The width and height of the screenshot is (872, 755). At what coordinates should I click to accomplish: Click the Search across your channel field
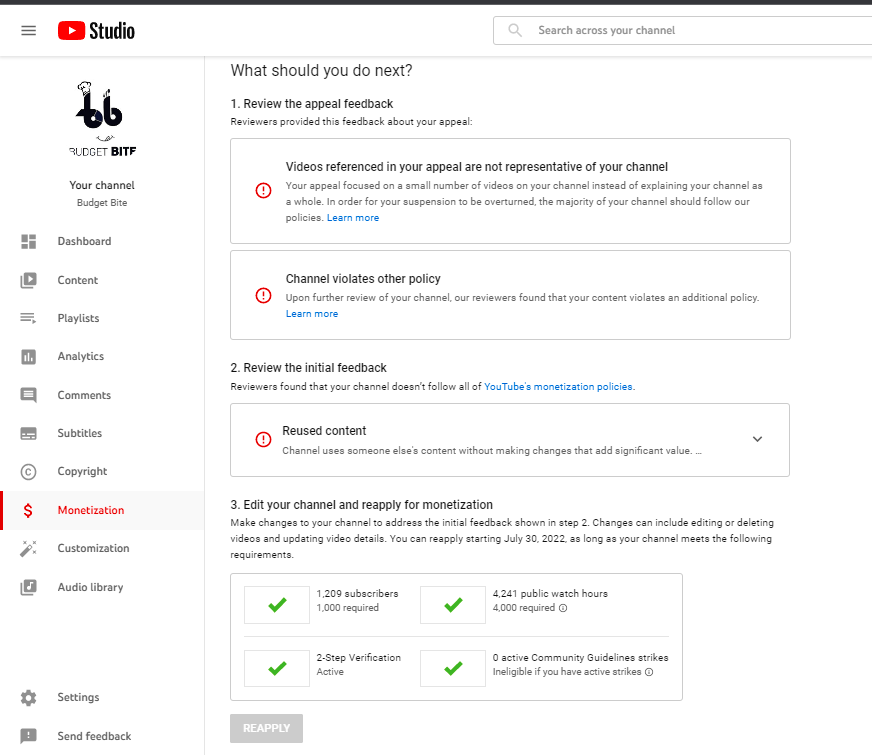(682, 31)
